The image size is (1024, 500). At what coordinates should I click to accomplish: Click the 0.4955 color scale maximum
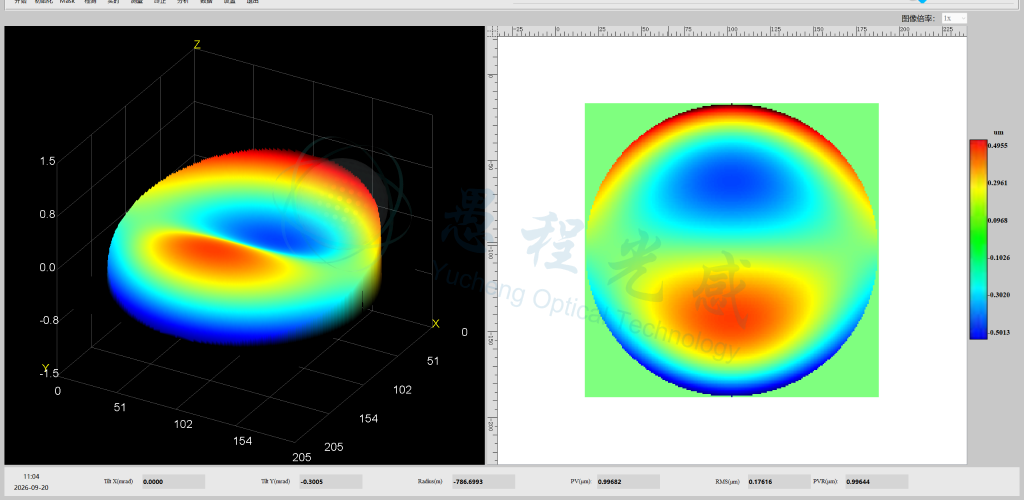[999, 146]
